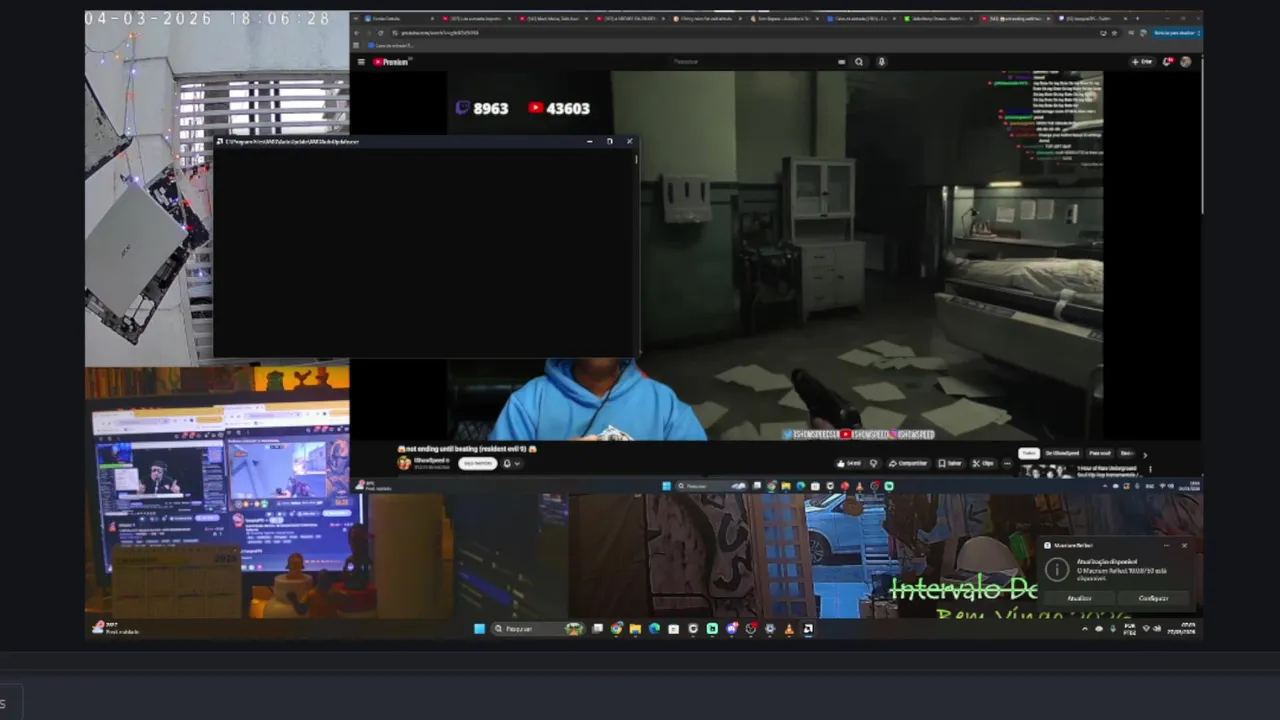The height and width of the screenshot is (720, 1280).
Task: Save video with the Salvar button
Action: click(x=950, y=463)
